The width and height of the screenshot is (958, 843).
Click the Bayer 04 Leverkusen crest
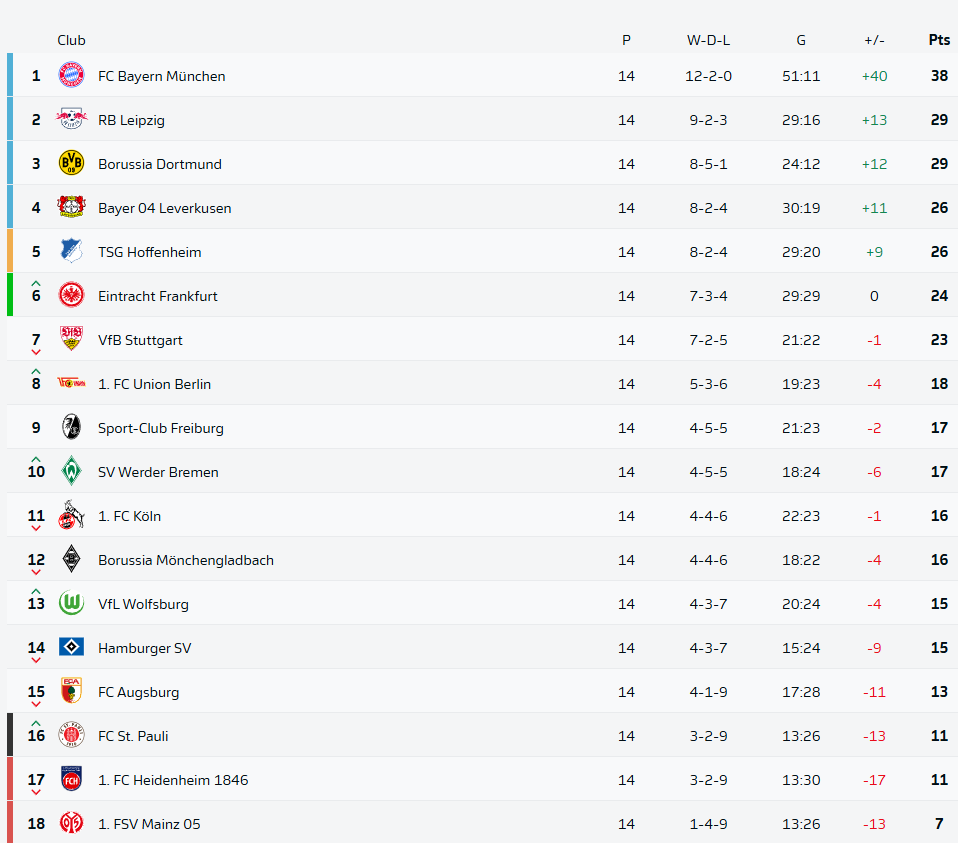pyautogui.click(x=71, y=208)
